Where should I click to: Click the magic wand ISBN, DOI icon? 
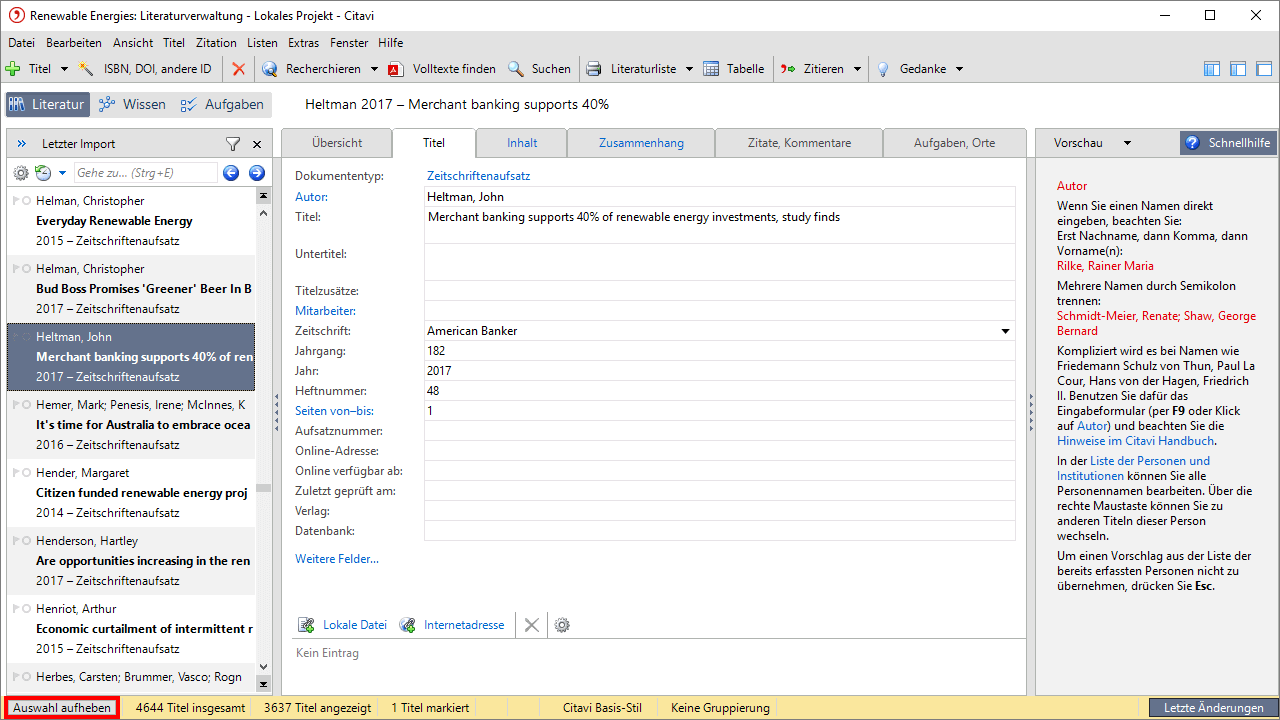pos(87,69)
